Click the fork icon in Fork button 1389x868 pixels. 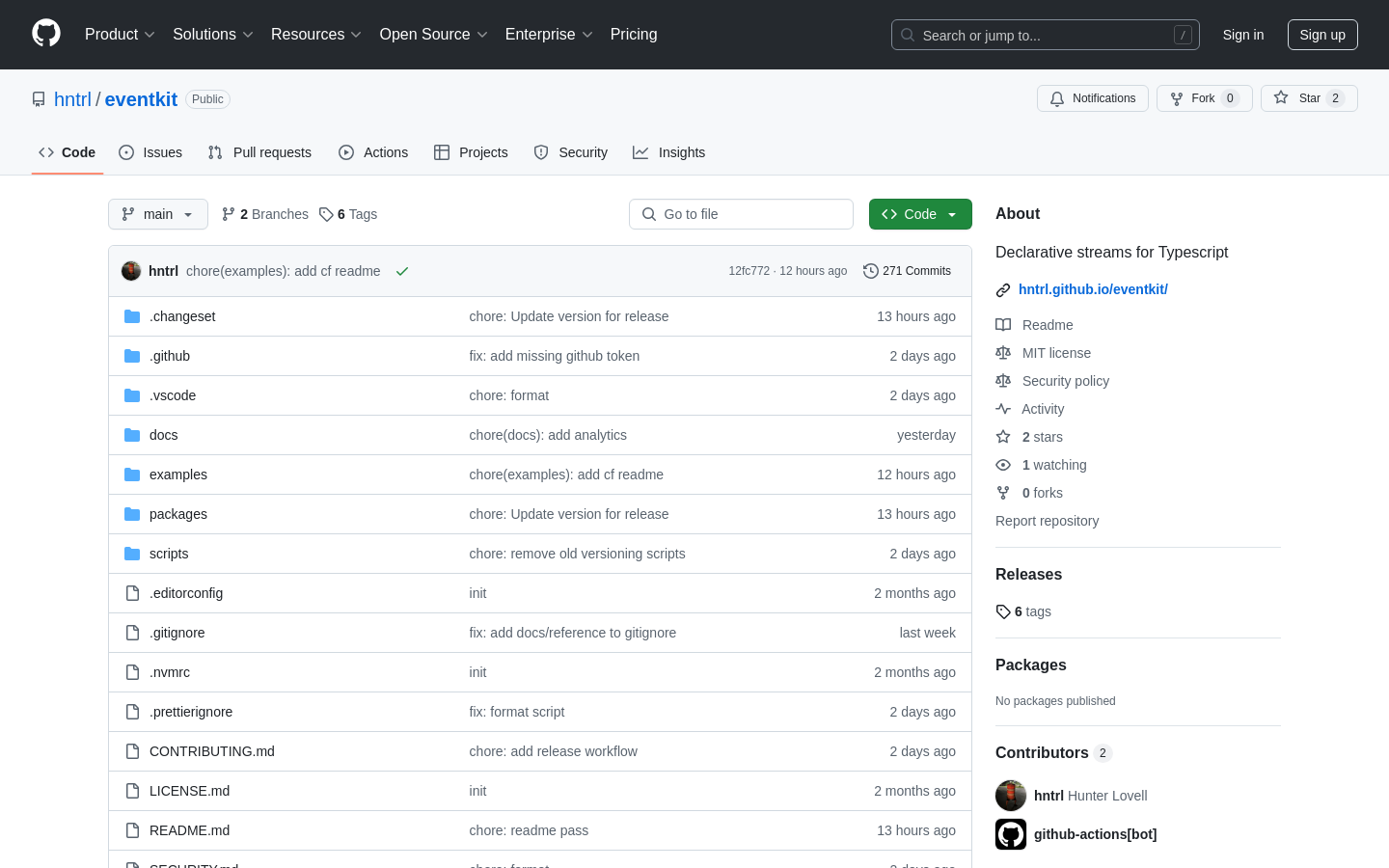click(1177, 98)
